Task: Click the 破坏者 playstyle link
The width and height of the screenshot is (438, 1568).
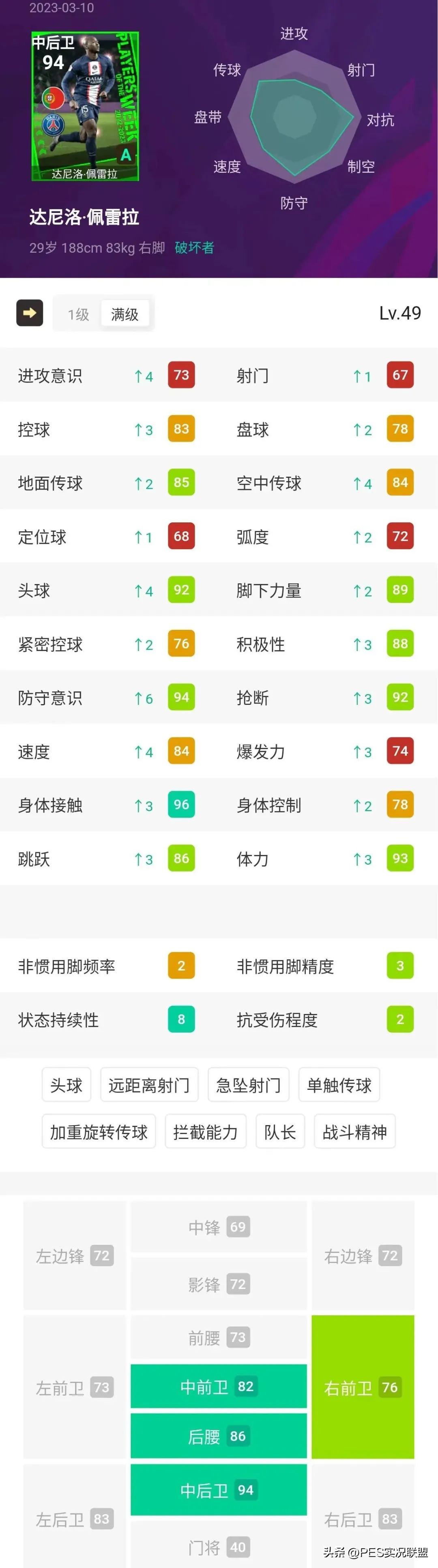Action: click(x=195, y=248)
